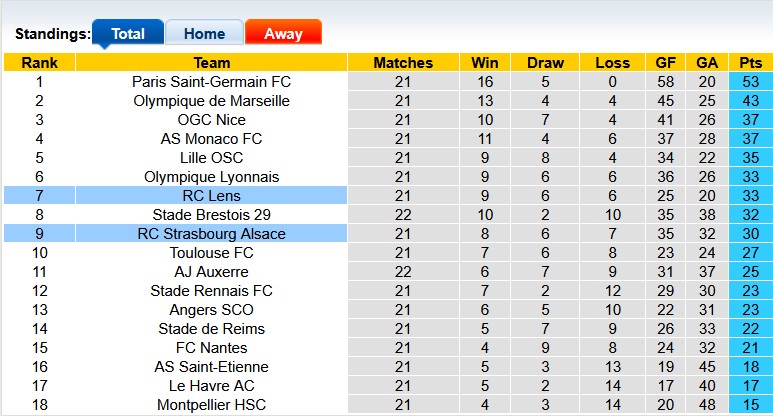
Task: Select Stade Rennais FC team name
Action: coord(211,291)
